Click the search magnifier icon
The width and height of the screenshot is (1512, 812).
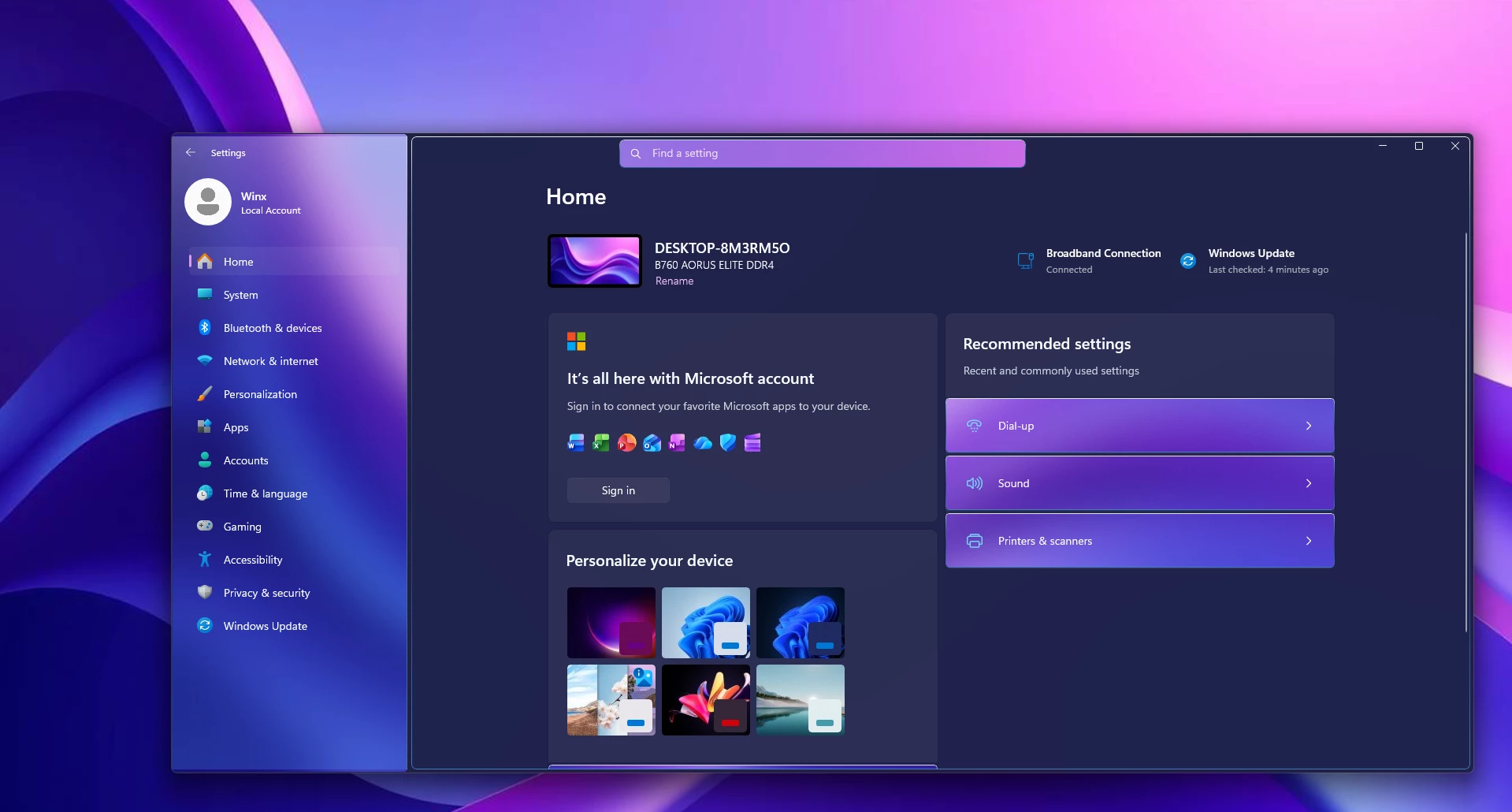click(x=636, y=154)
